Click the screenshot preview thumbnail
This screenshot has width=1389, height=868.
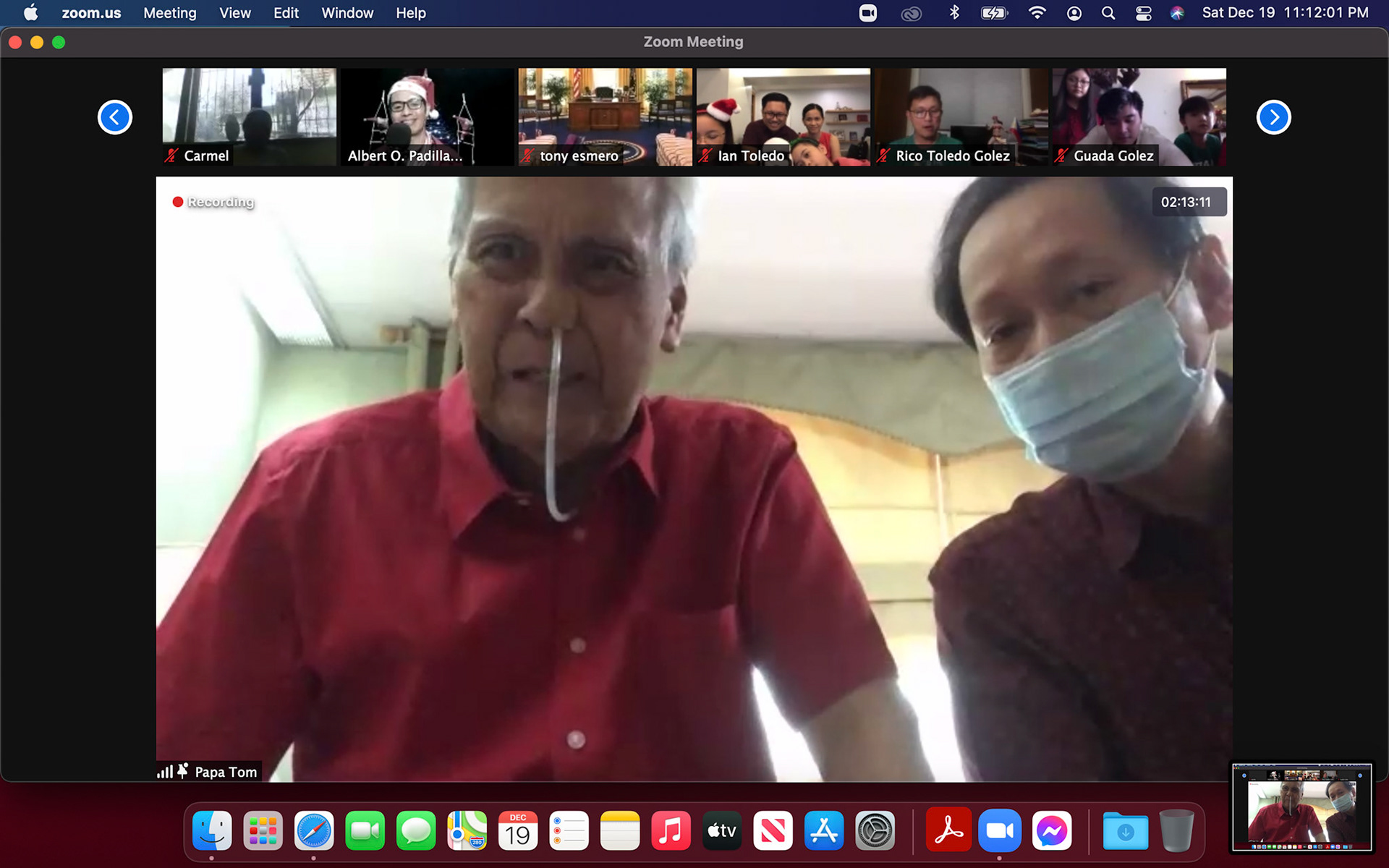[1301, 807]
